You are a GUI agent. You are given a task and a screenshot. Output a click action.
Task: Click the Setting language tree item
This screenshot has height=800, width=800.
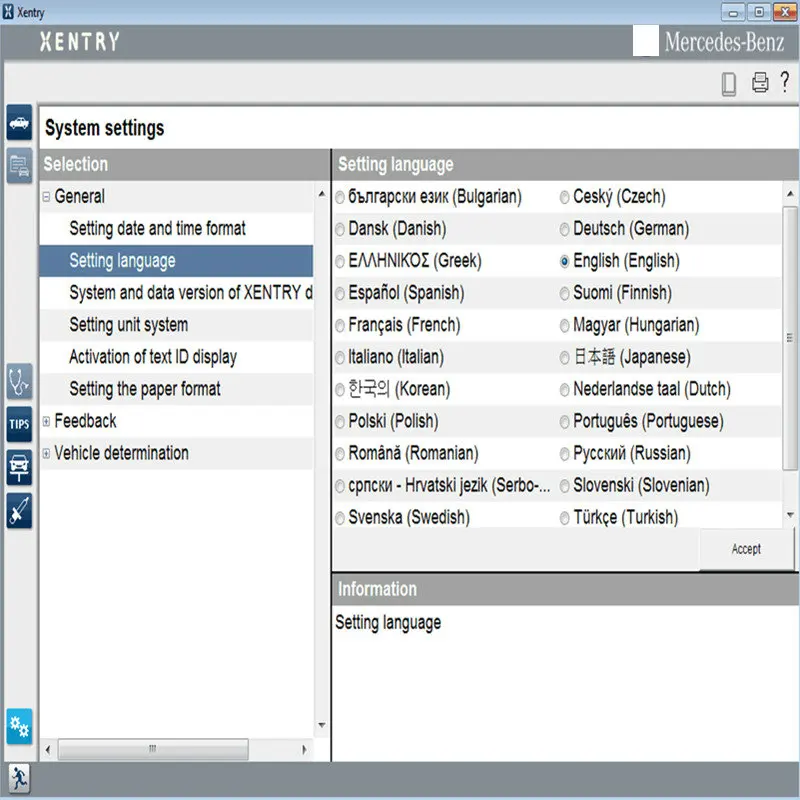point(176,261)
